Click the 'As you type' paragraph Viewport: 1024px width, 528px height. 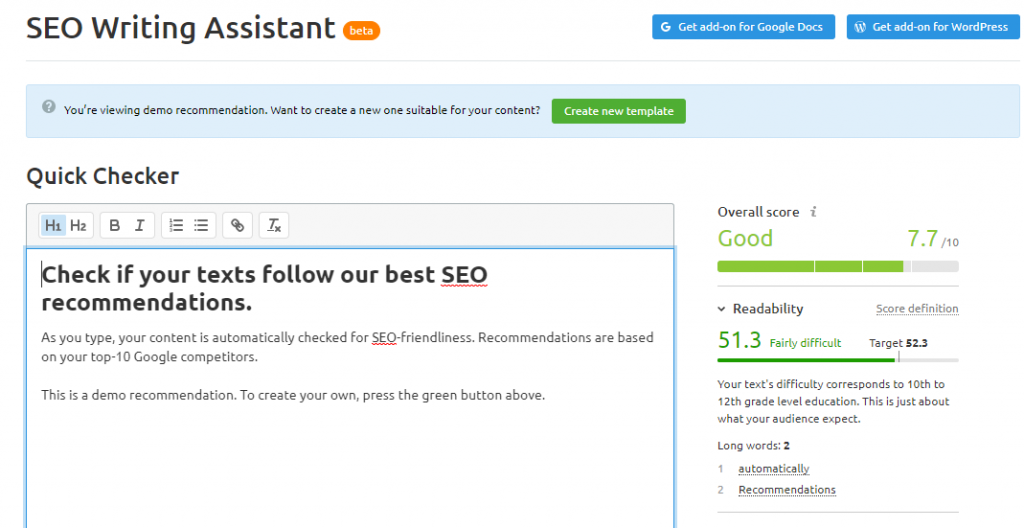click(347, 347)
